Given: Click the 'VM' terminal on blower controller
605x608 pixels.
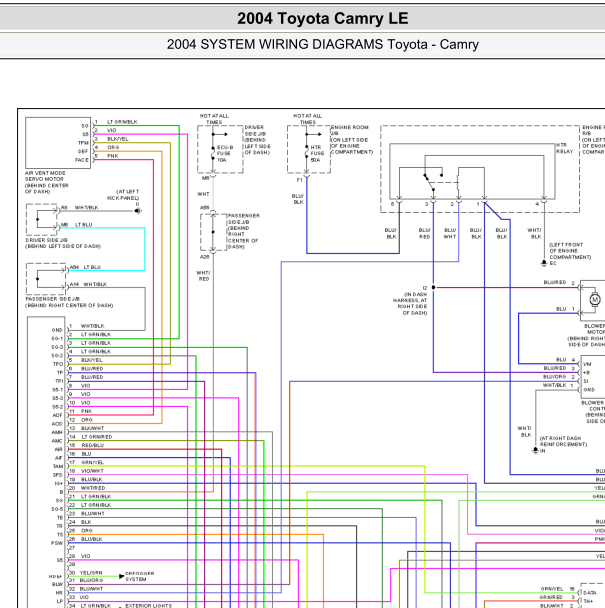Looking at the screenshot, I should coord(587,364).
